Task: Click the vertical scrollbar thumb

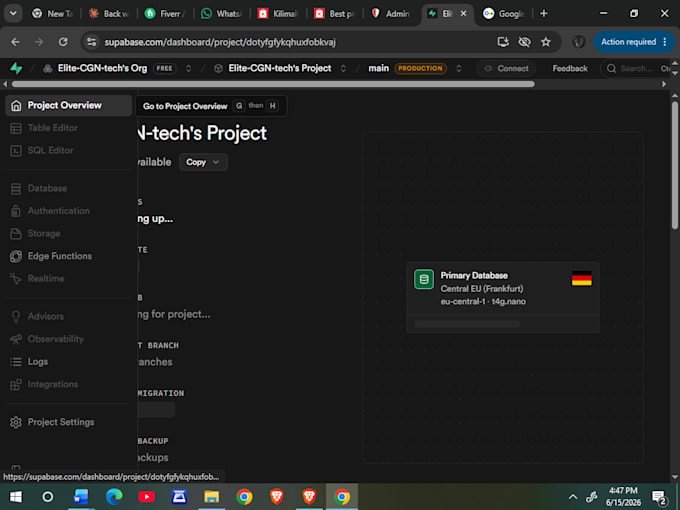Action: (675, 165)
